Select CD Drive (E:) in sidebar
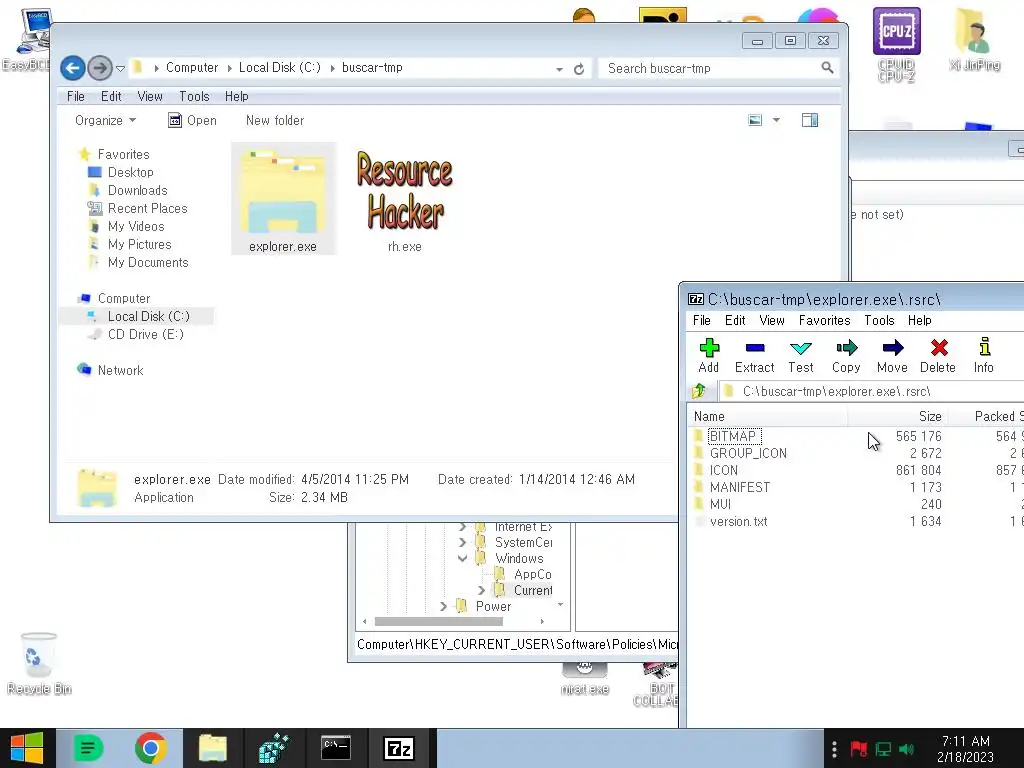 click(x=145, y=334)
